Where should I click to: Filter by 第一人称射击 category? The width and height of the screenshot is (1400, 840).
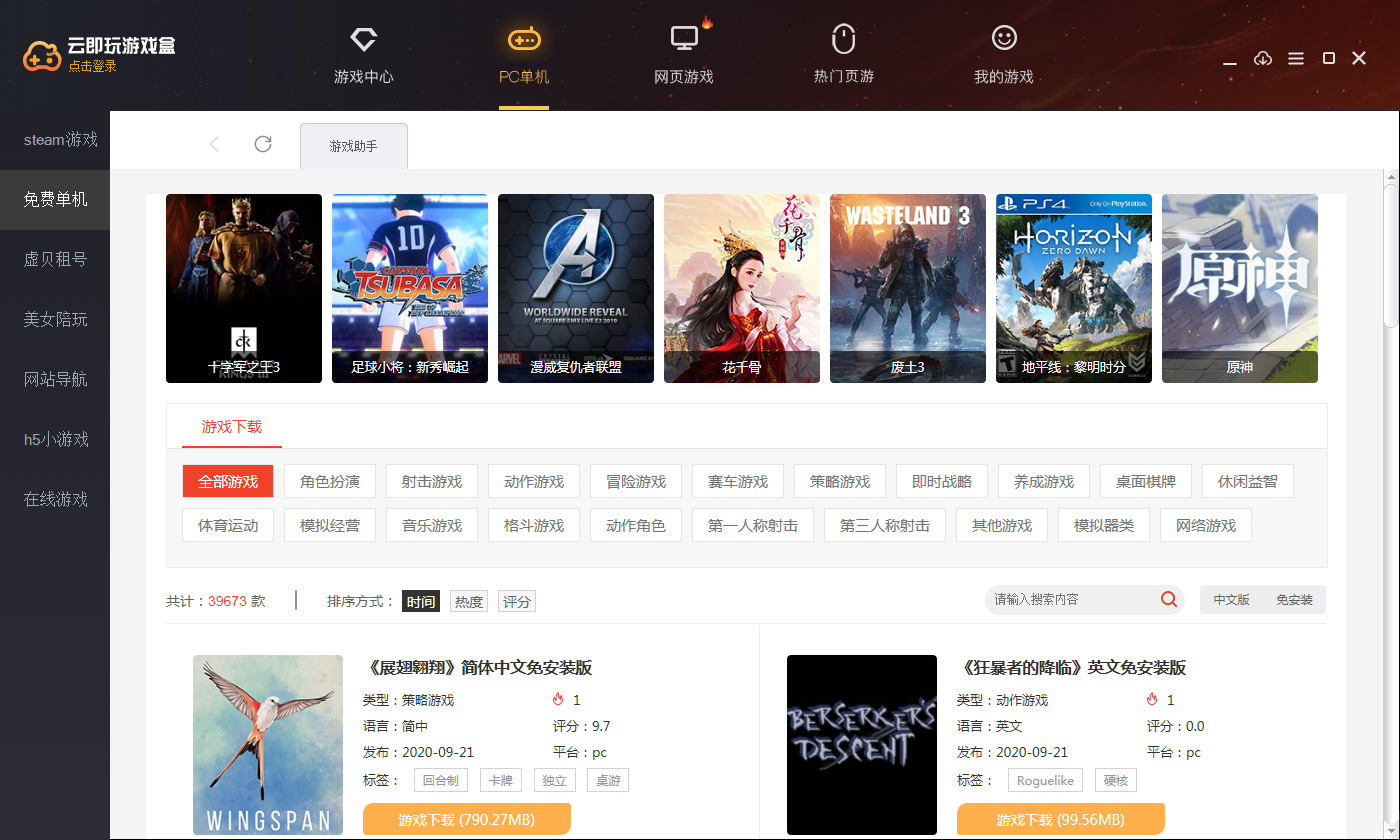pyautogui.click(x=753, y=525)
